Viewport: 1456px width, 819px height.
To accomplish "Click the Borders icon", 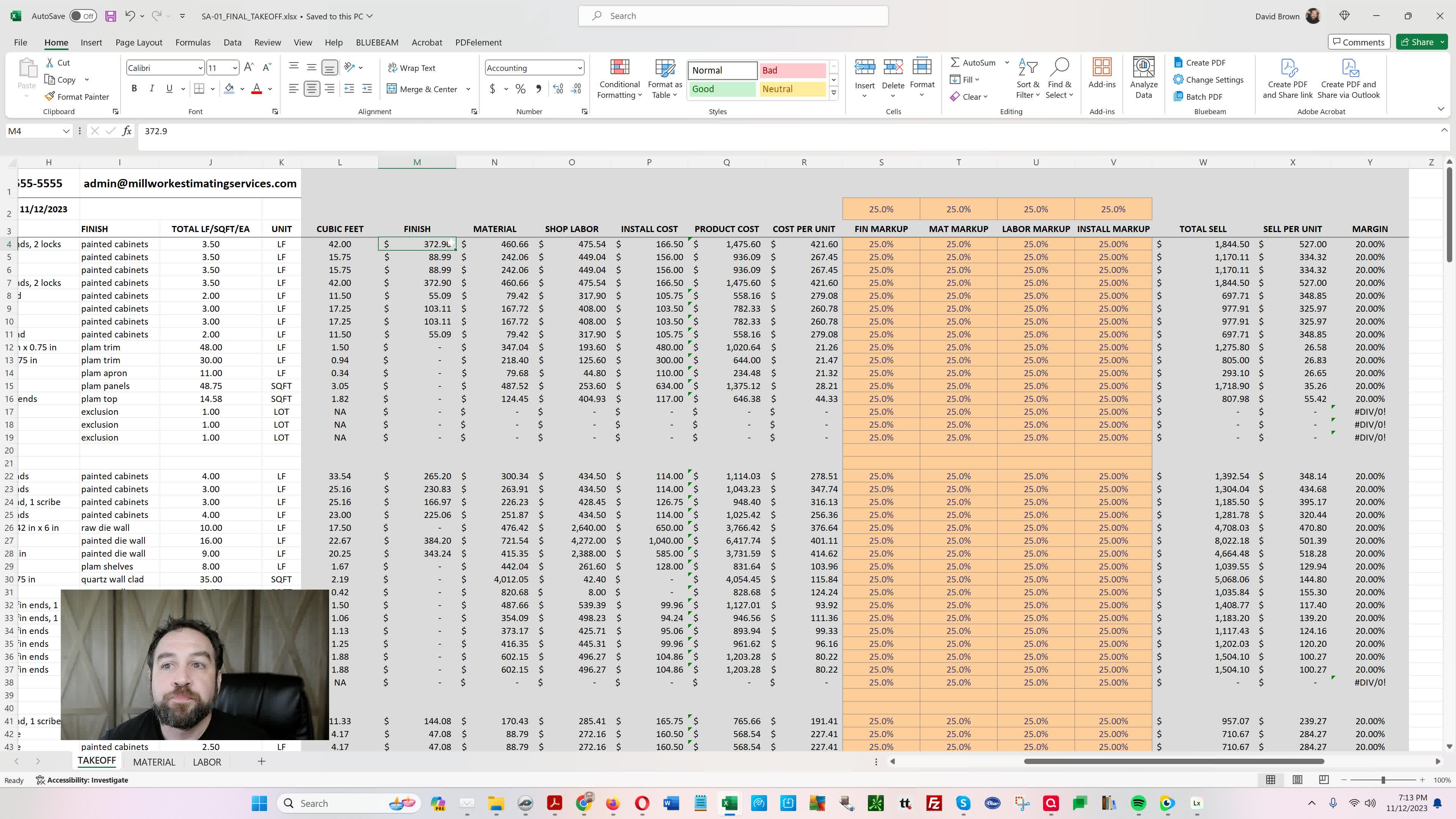I will click(199, 89).
